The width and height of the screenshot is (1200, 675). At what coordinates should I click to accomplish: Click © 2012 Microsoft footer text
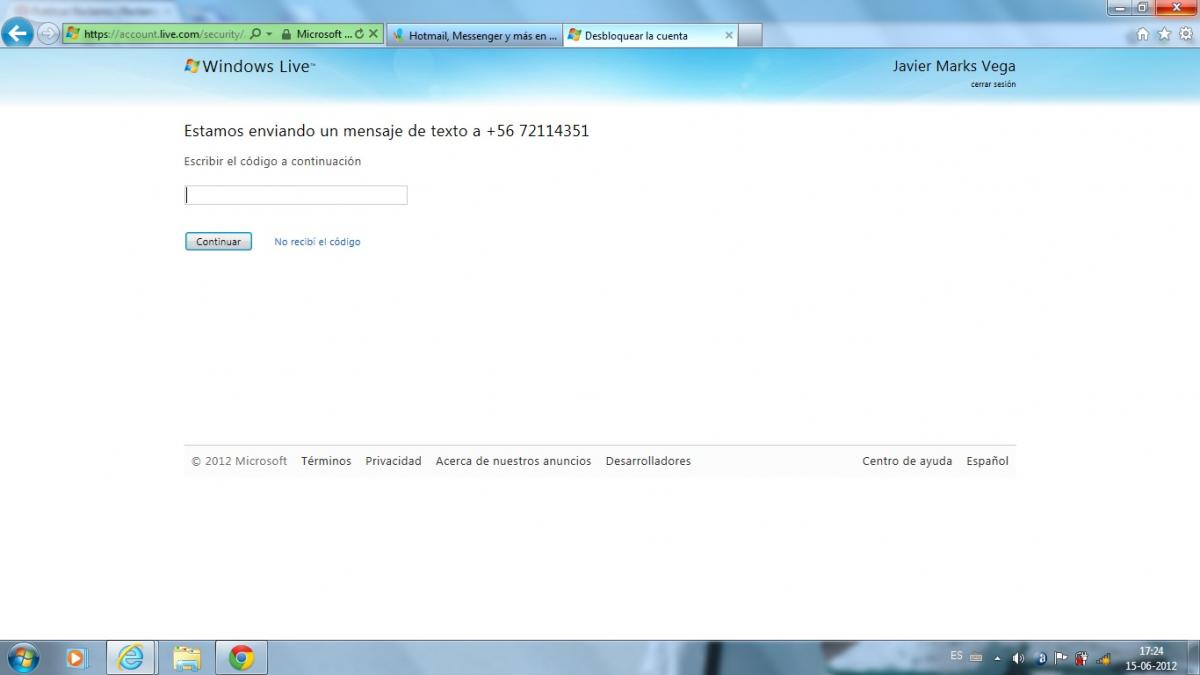[239, 461]
